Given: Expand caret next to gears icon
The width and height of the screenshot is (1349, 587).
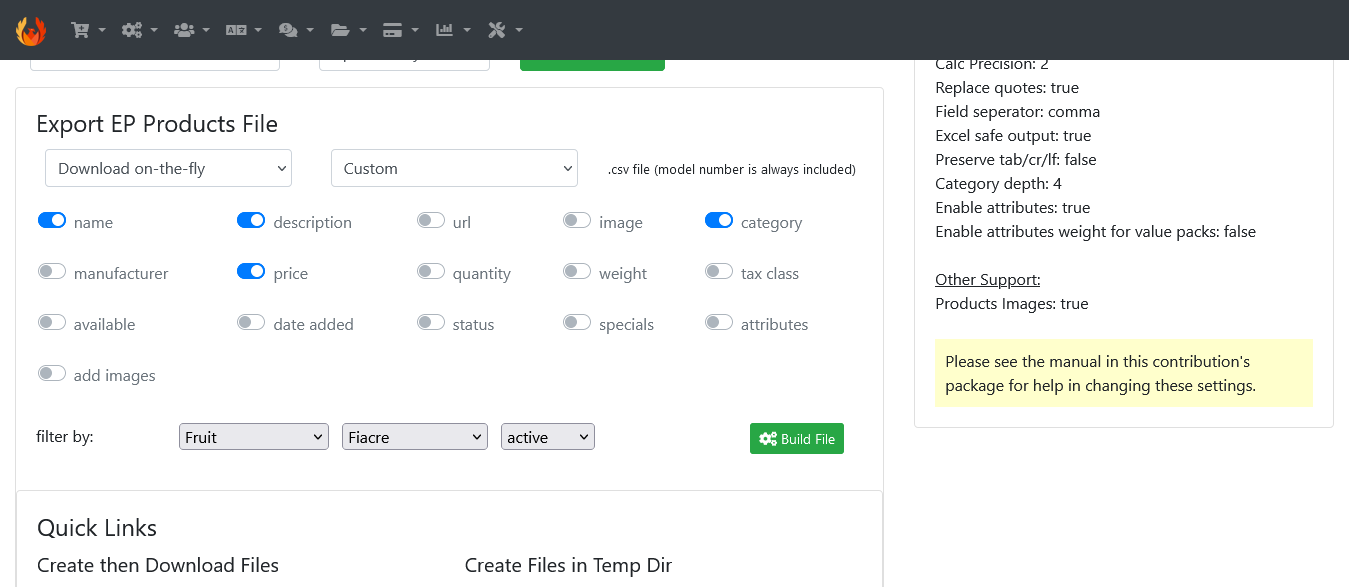Looking at the screenshot, I should tap(154, 31).
